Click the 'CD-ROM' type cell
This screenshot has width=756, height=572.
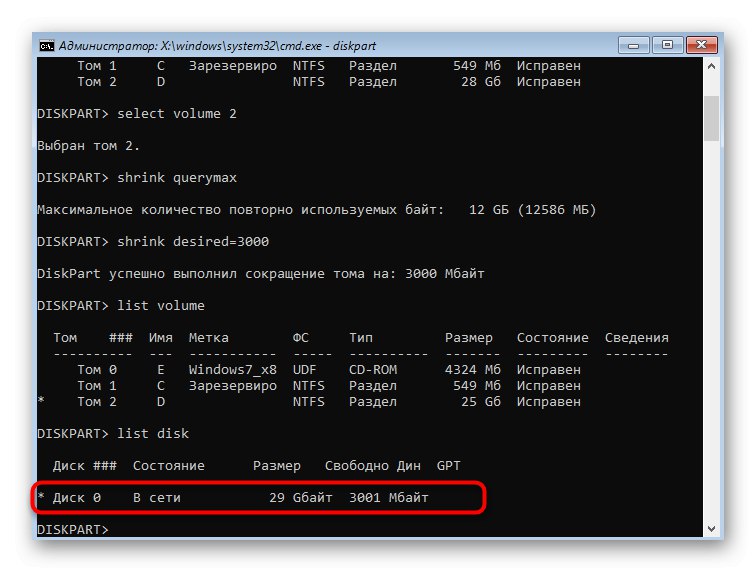pos(373,370)
